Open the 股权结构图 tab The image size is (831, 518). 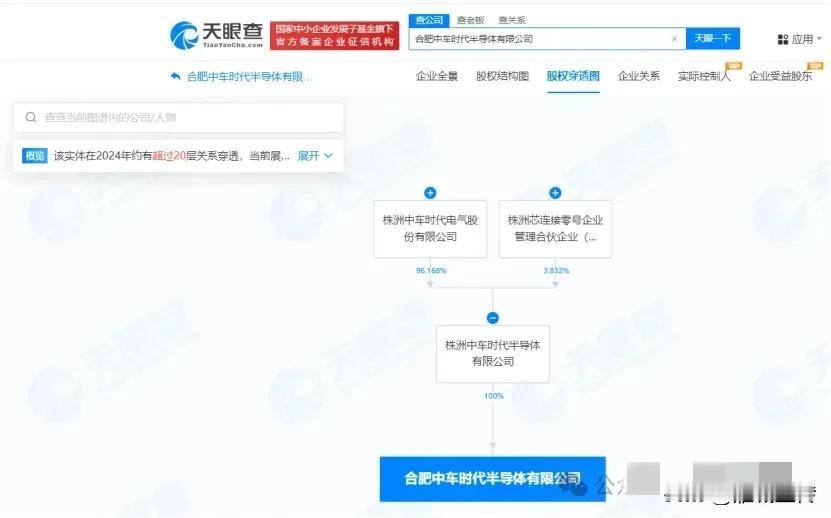pyautogui.click(x=502, y=76)
